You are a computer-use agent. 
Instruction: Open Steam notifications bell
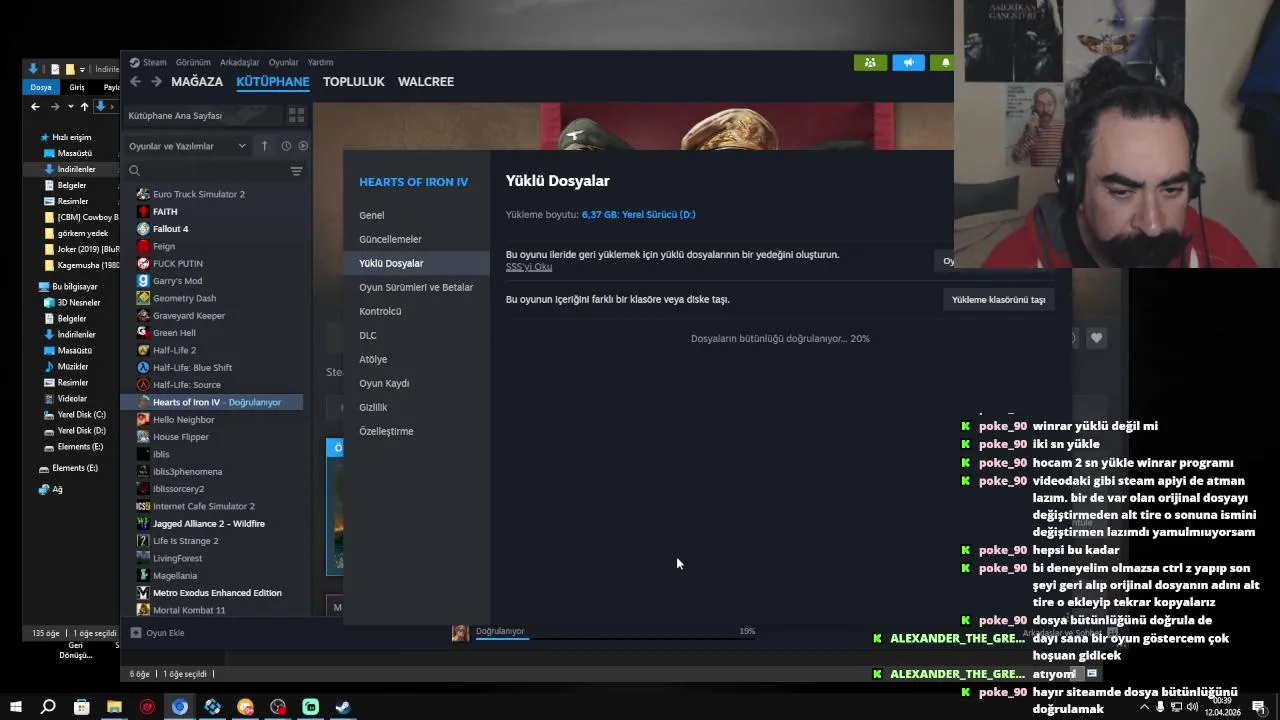(x=944, y=62)
